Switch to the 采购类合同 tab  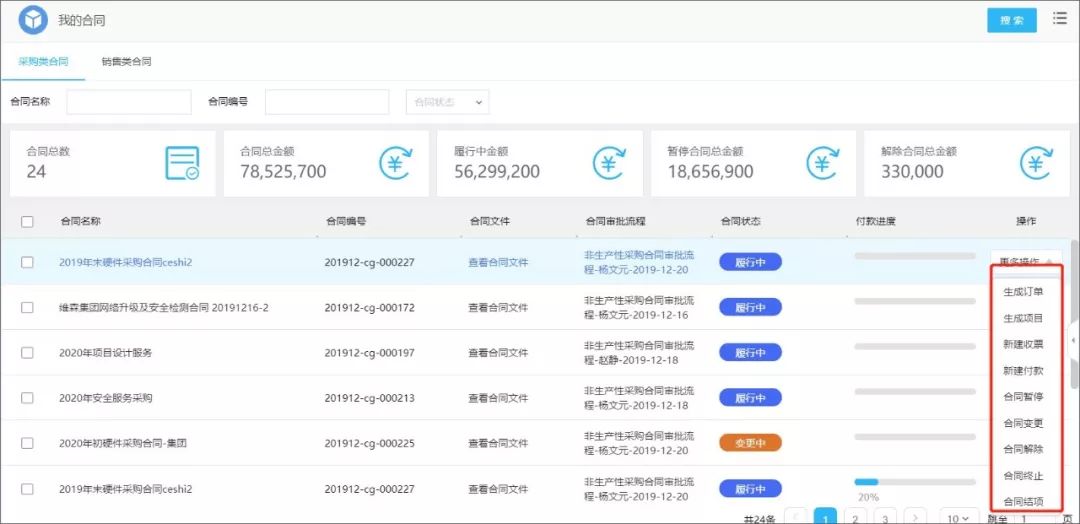43,61
